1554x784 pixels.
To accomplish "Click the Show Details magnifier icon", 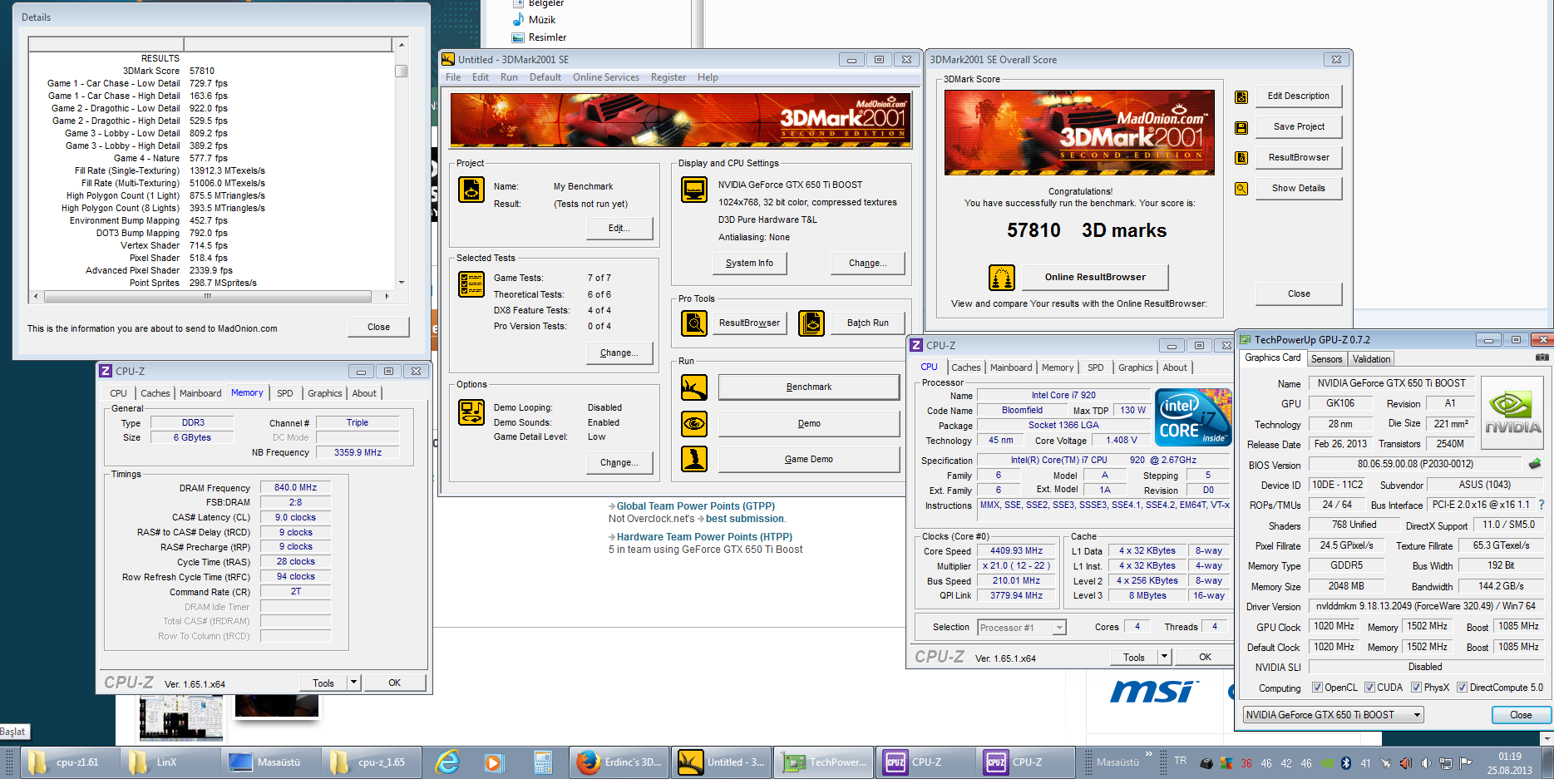I will (x=1241, y=189).
